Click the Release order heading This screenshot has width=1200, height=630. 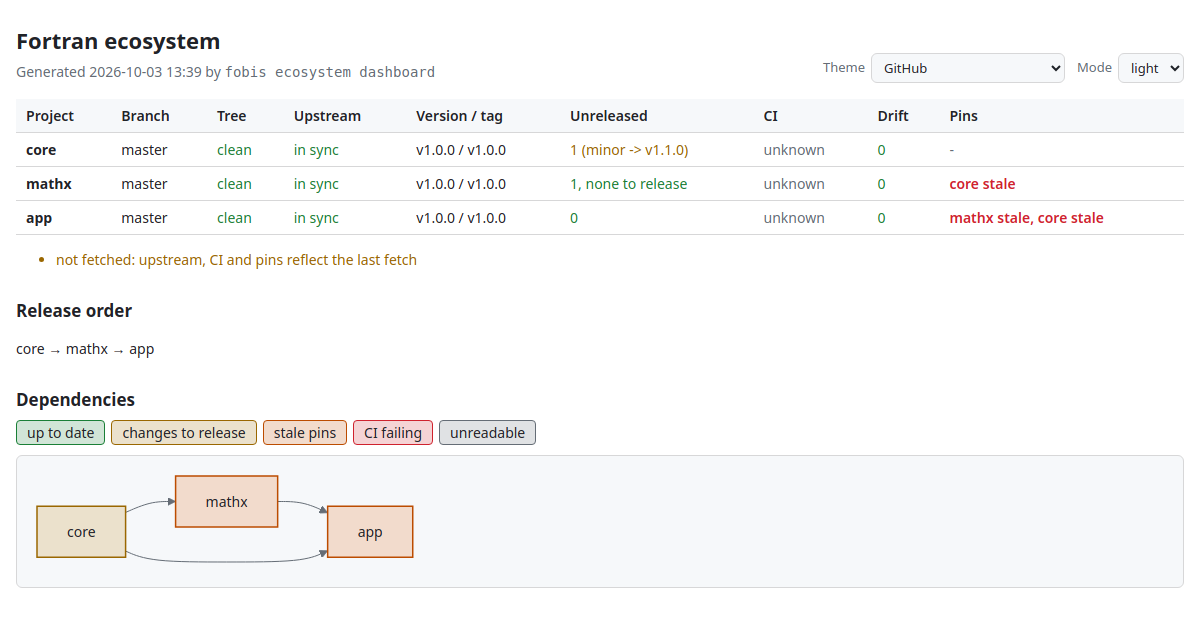pos(74,311)
